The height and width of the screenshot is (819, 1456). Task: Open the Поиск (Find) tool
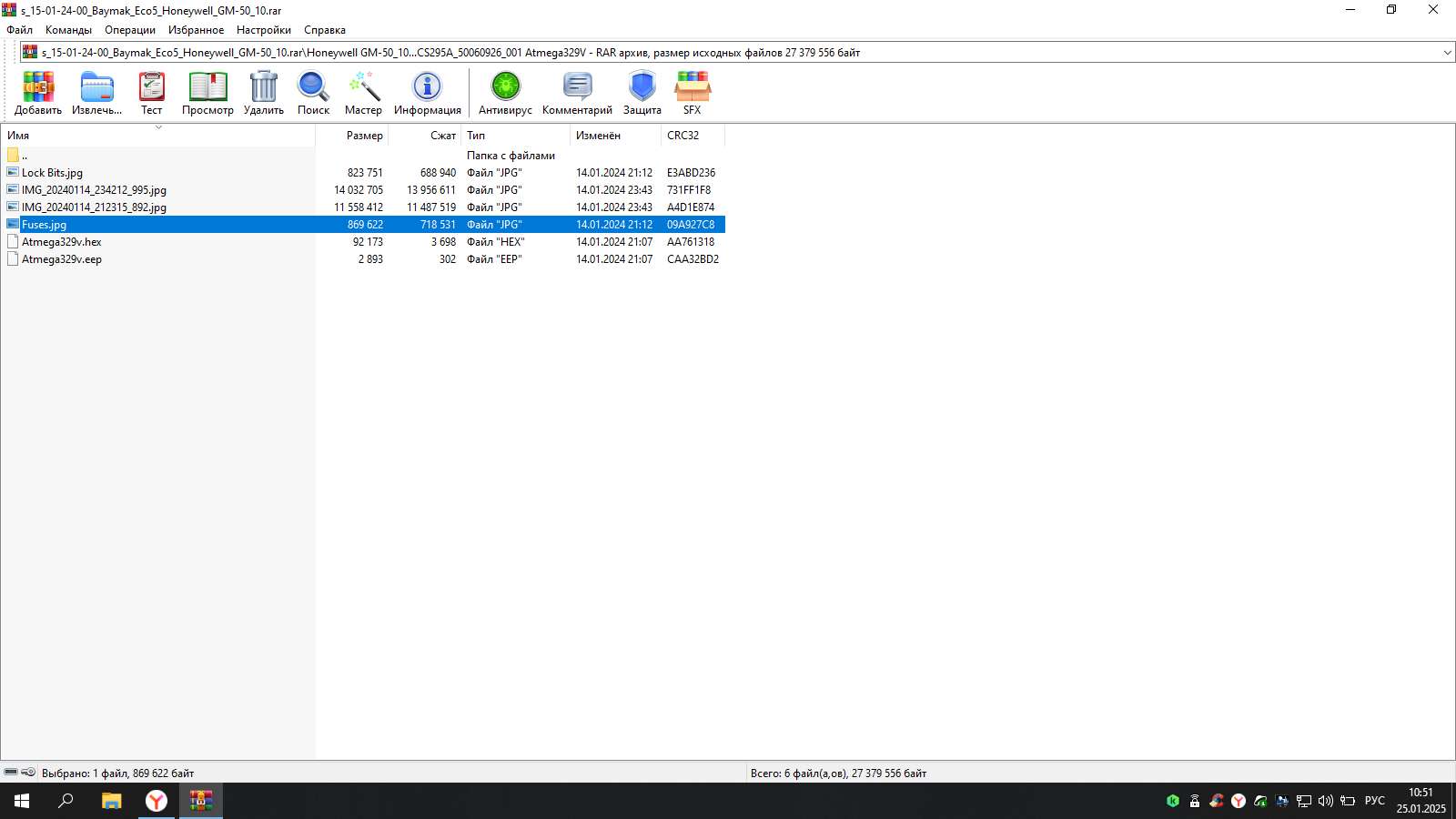click(x=313, y=93)
